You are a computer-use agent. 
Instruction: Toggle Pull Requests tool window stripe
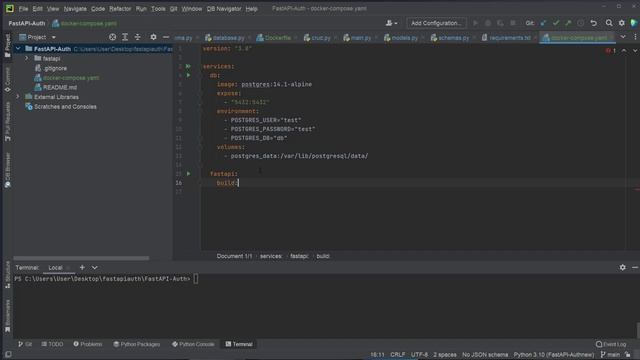pyautogui.click(x=7, y=122)
